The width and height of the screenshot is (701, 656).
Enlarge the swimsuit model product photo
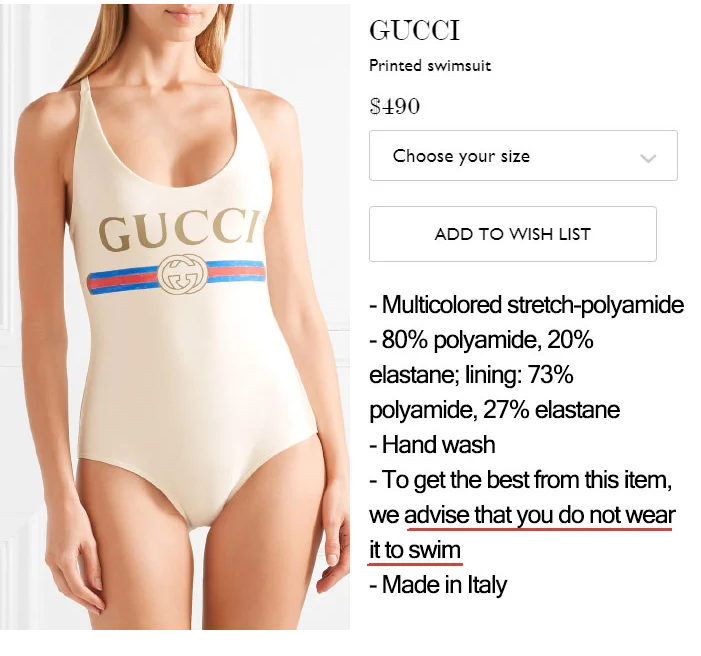pyautogui.click(x=175, y=317)
